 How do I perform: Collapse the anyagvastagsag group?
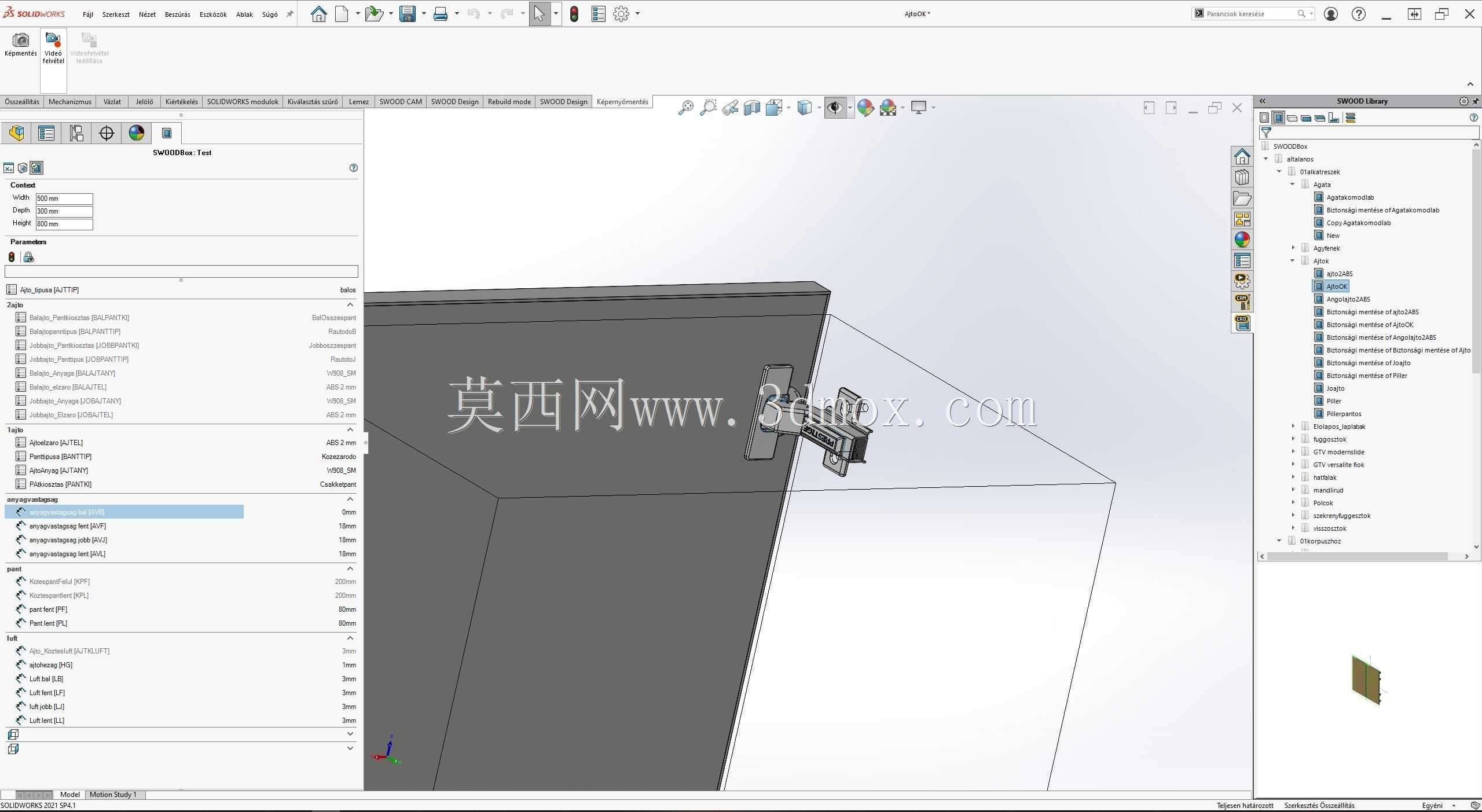[x=350, y=499]
